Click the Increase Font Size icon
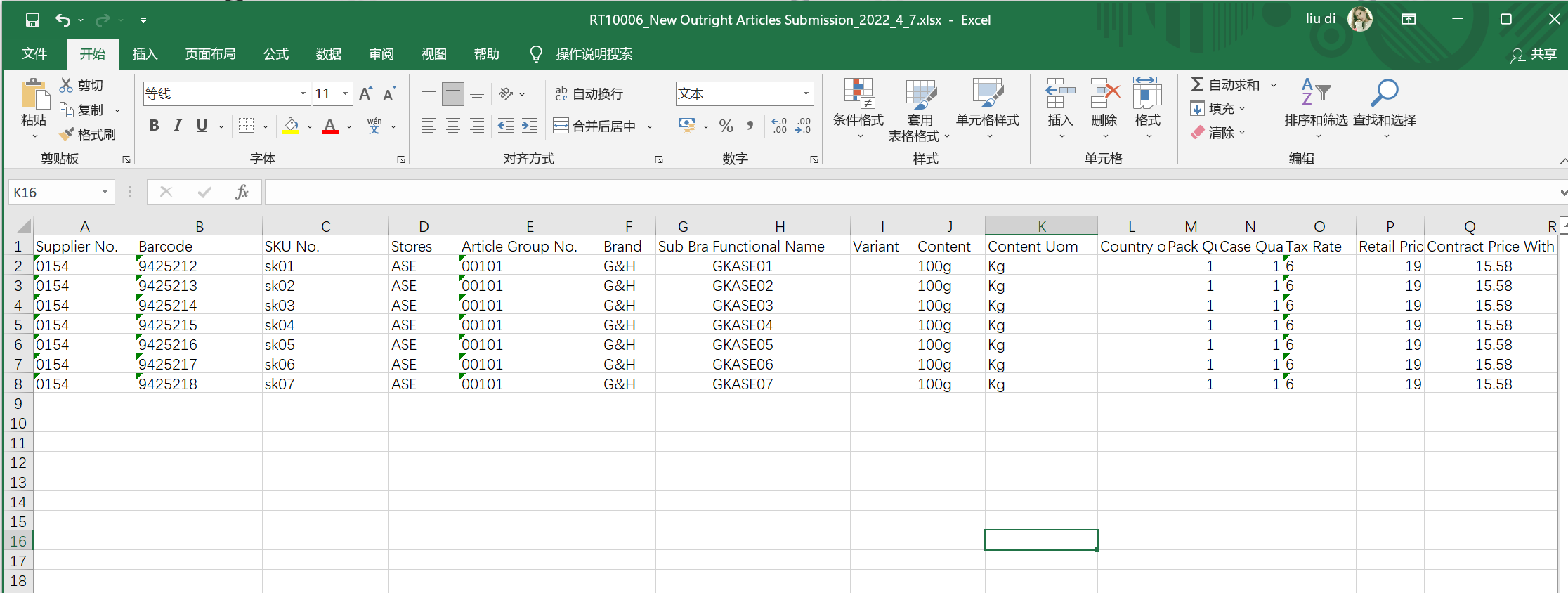This screenshot has height=593, width=1568. 365,93
